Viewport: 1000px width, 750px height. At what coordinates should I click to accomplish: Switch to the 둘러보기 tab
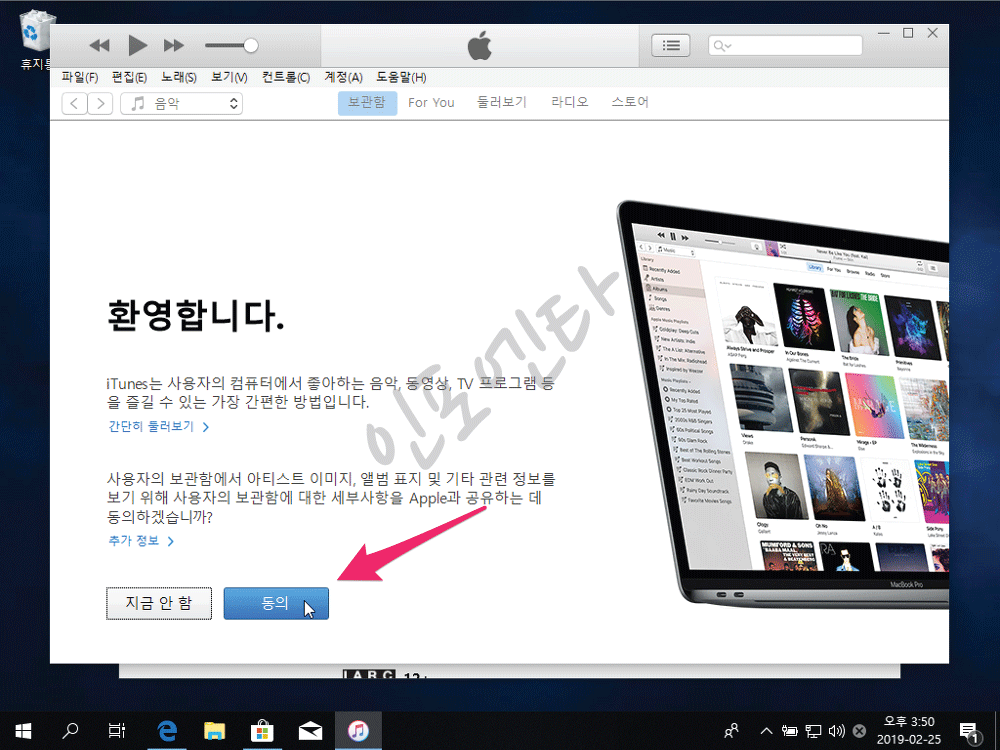point(502,102)
